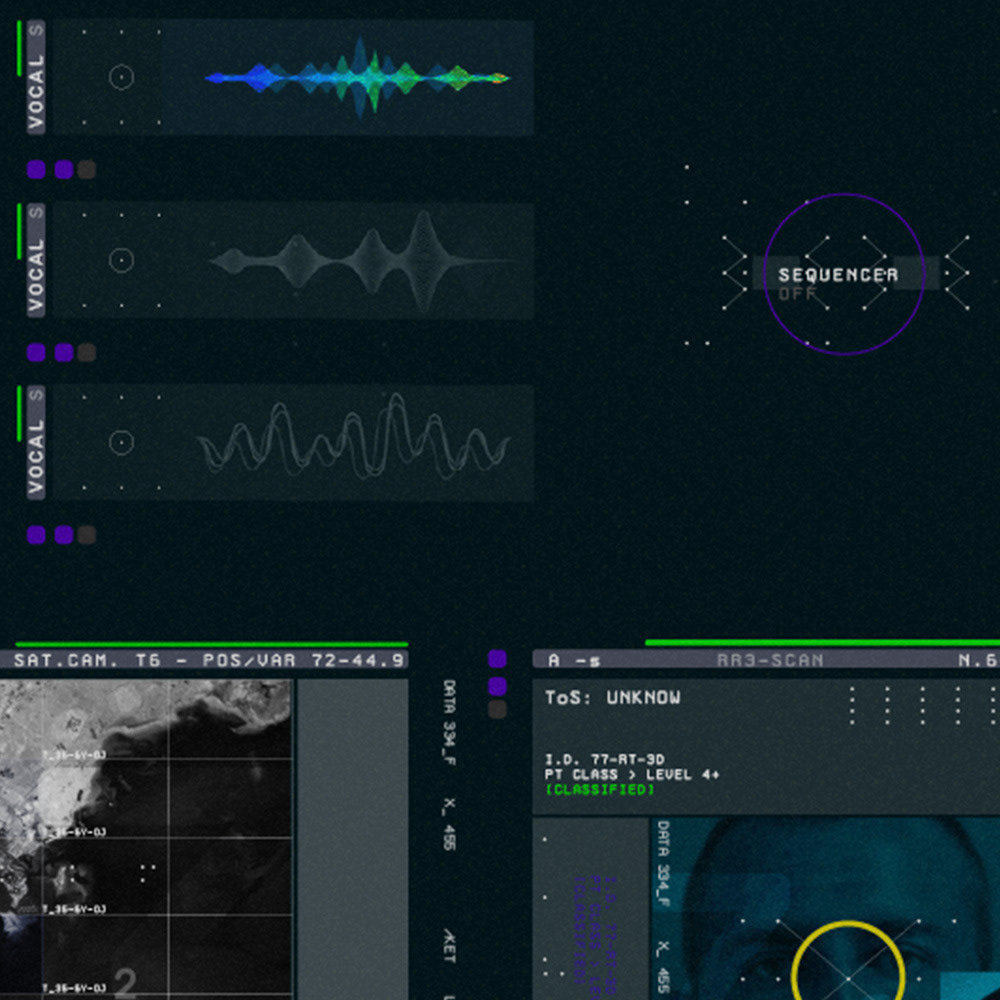Click DATA 334_F text on the face scan
Viewport: 1000px width, 1000px height.
click(663, 864)
